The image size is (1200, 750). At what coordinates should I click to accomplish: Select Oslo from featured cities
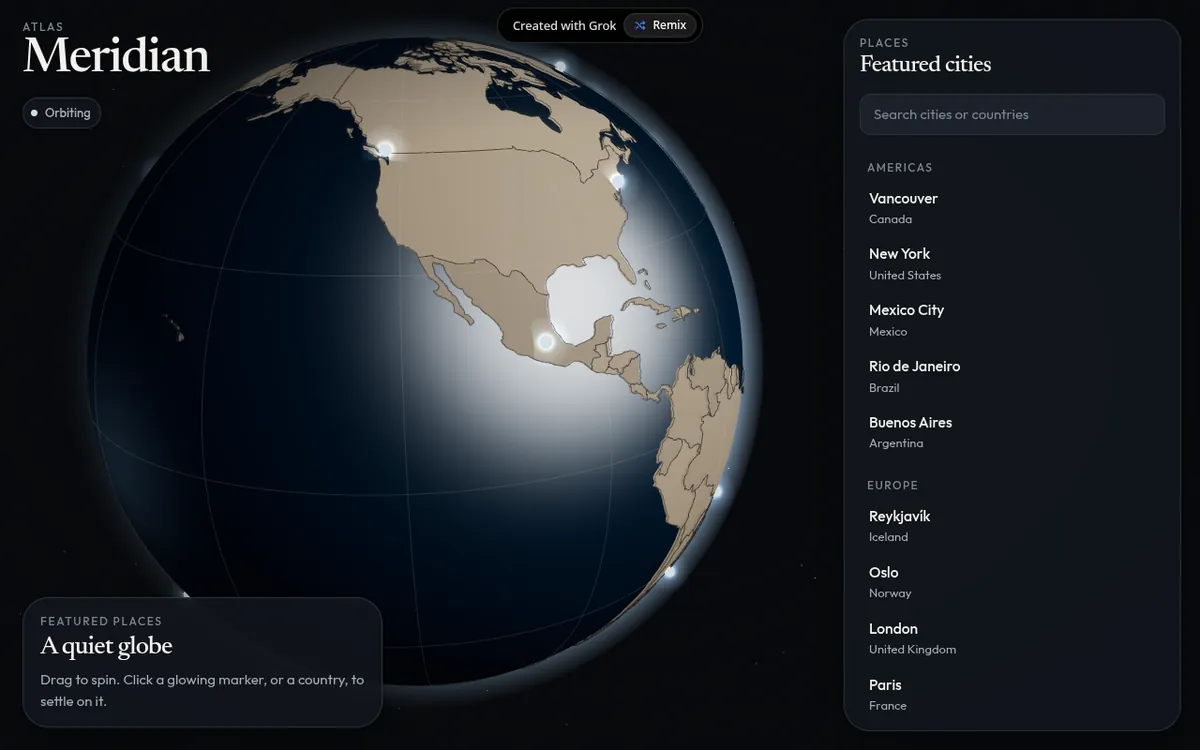(x=1012, y=582)
